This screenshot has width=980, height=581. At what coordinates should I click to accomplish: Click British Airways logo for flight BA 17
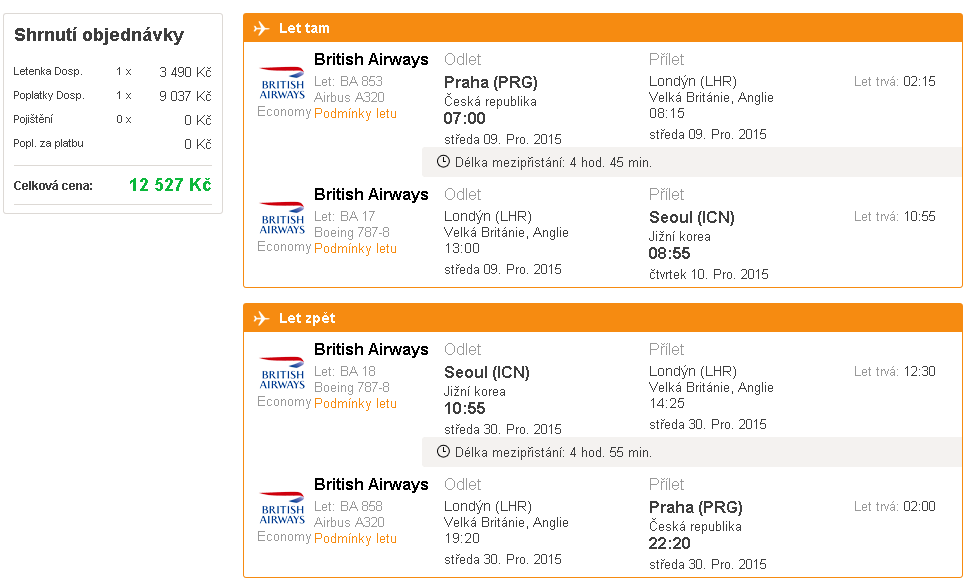[282, 218]
